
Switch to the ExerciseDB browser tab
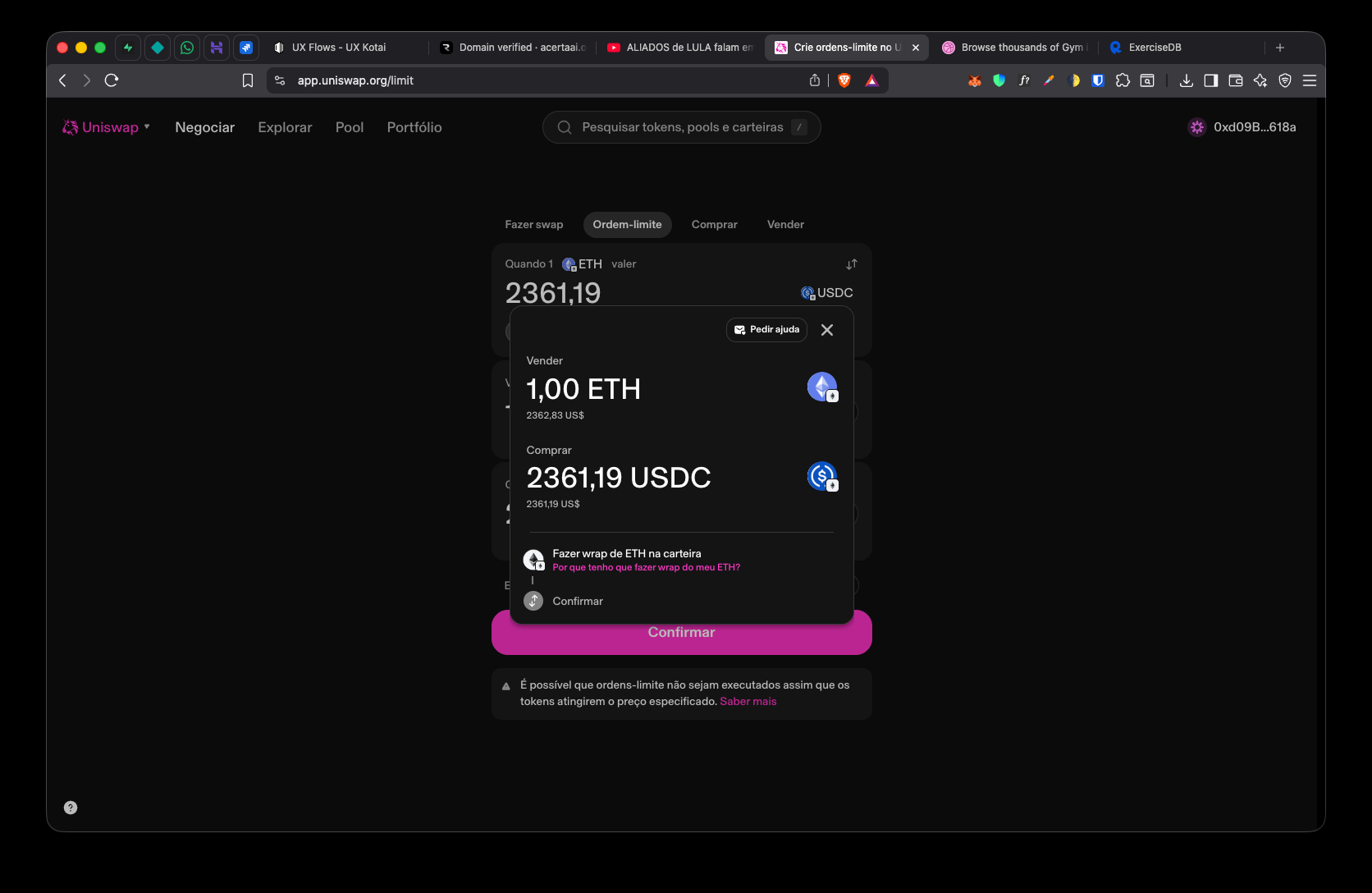pyautogui.click(x=1182, y=48)
